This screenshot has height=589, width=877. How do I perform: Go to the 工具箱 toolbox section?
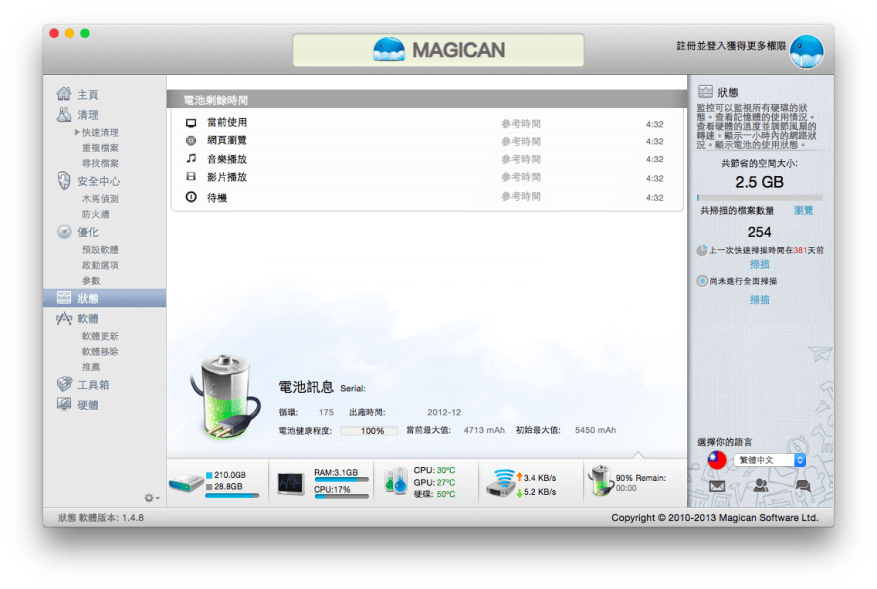tap(93, 384)
